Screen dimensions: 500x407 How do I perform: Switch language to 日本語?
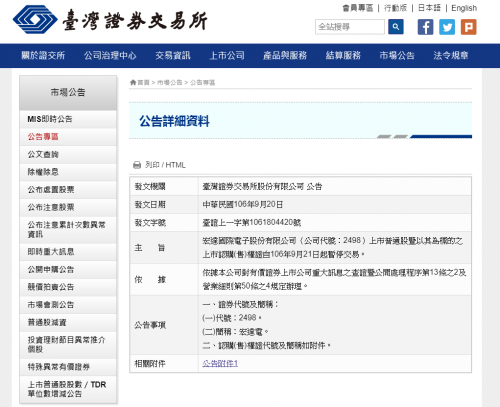tap(429, 8)
